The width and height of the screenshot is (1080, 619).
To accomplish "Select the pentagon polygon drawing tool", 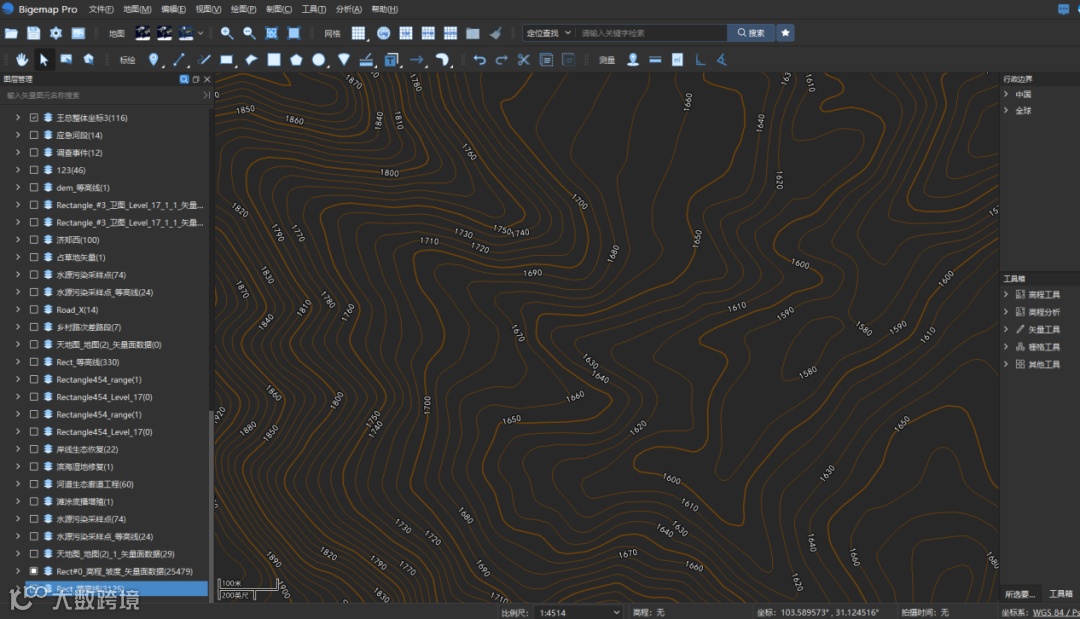I will (x=296, y=60).
